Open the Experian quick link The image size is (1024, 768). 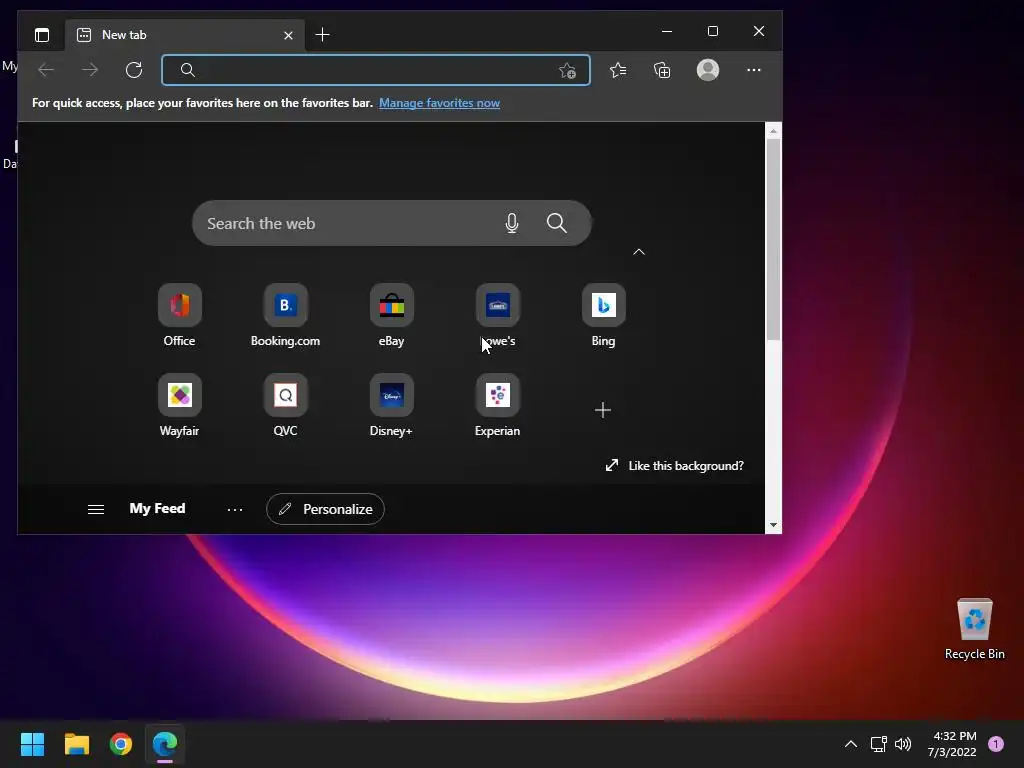point(498,406)
